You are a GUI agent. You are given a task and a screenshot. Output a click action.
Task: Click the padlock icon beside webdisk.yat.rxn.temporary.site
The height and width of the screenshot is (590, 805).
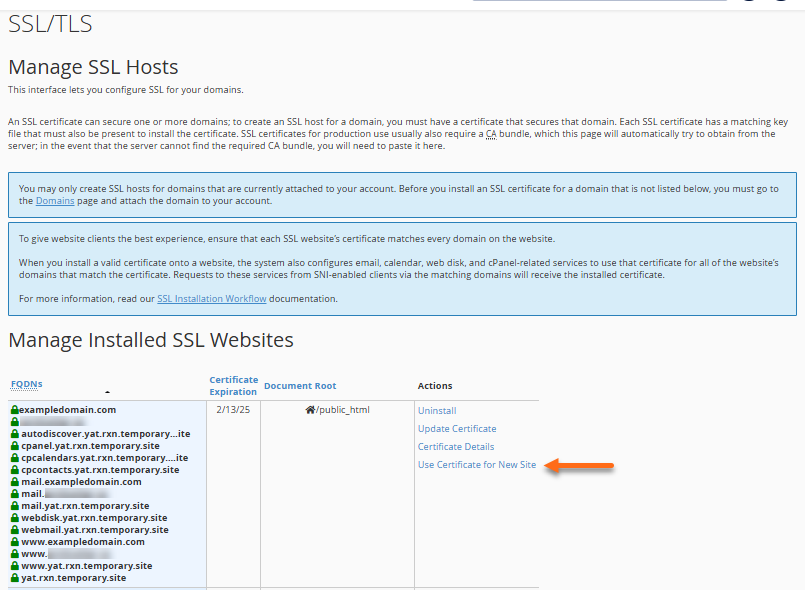click(x=13, y=518)
